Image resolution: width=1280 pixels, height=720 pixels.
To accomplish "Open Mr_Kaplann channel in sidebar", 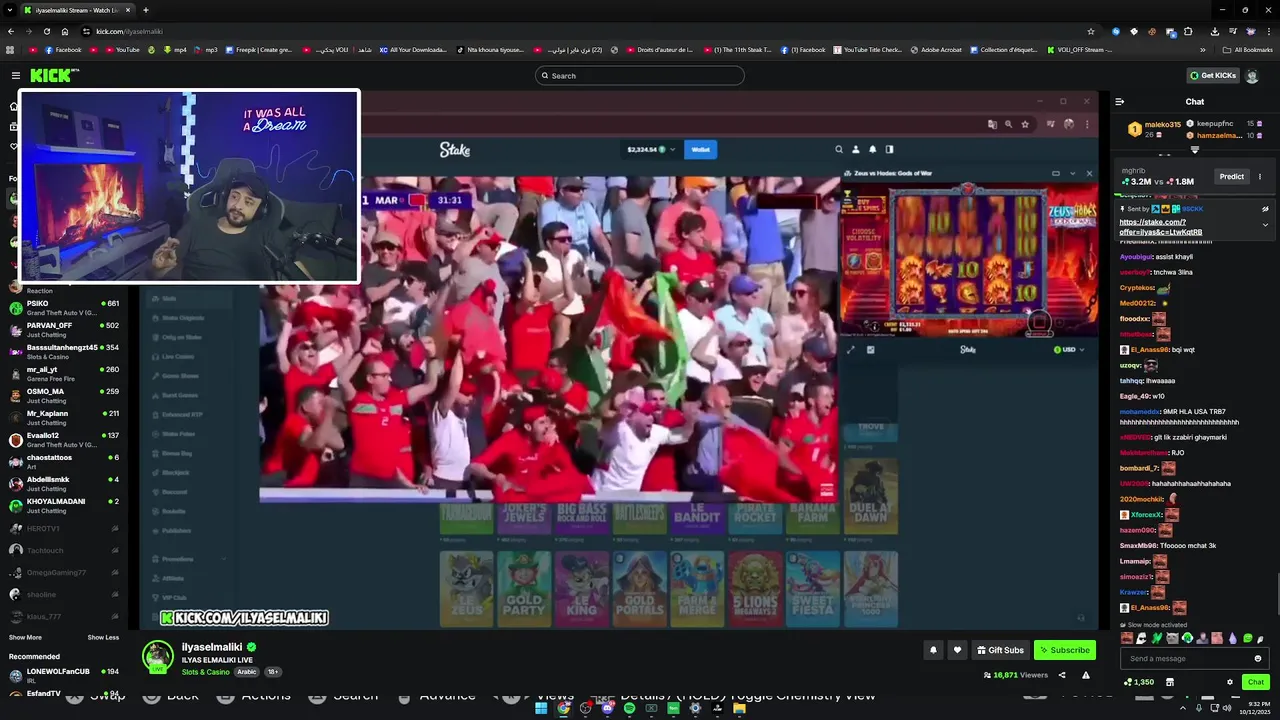I will coord(65,418).
